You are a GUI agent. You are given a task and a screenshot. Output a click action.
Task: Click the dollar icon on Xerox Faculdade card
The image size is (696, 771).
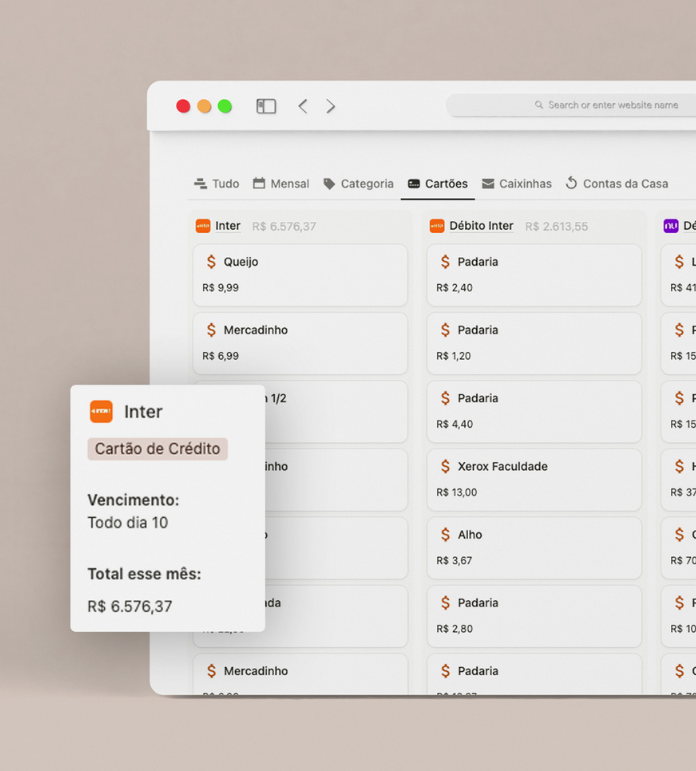click(445, 466)
